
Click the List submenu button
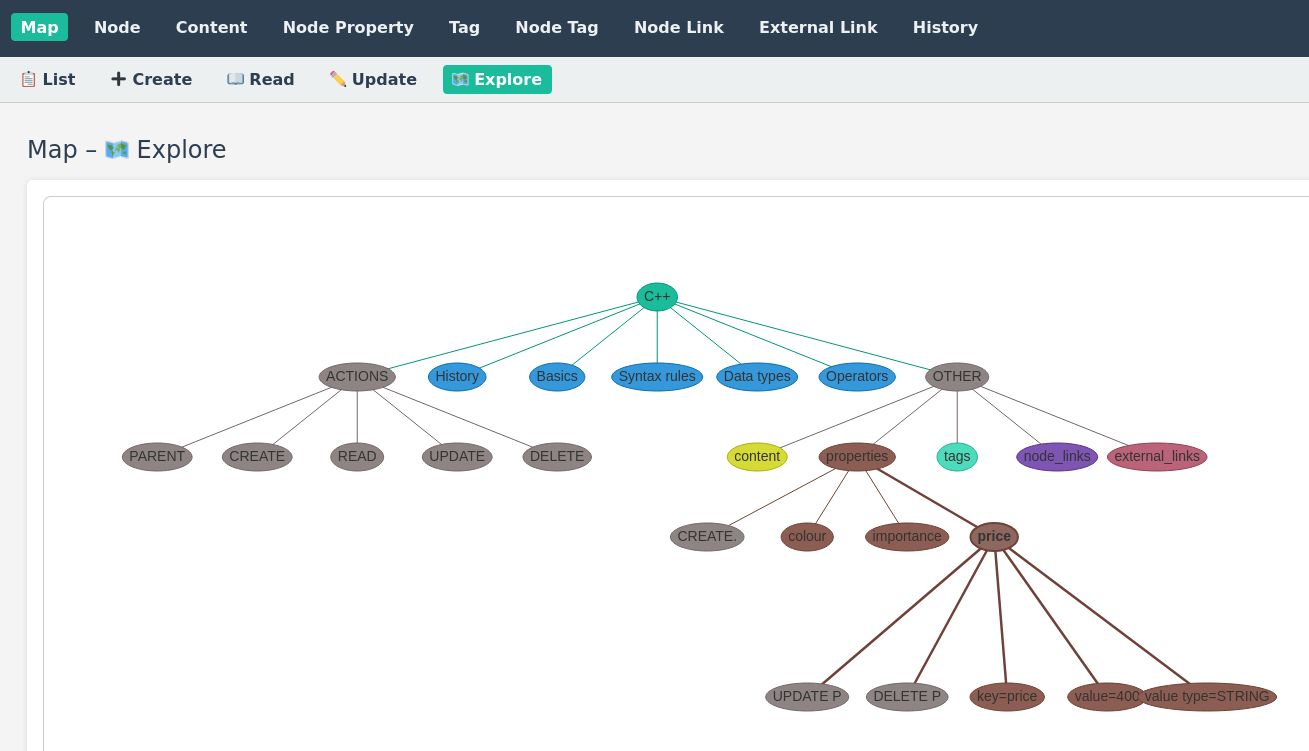(x=47, y=79)
